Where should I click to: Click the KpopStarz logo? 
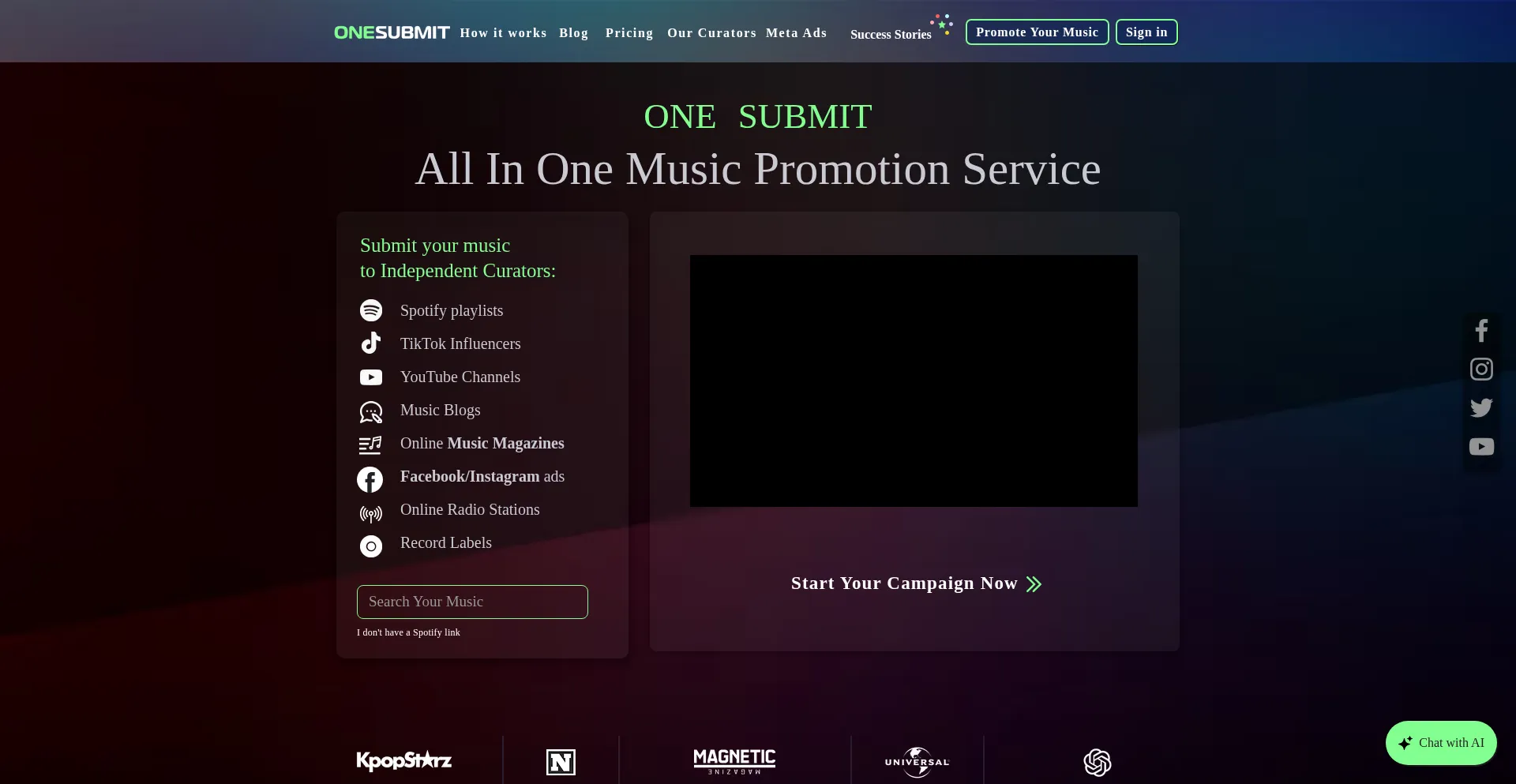[x=403, y=760]
